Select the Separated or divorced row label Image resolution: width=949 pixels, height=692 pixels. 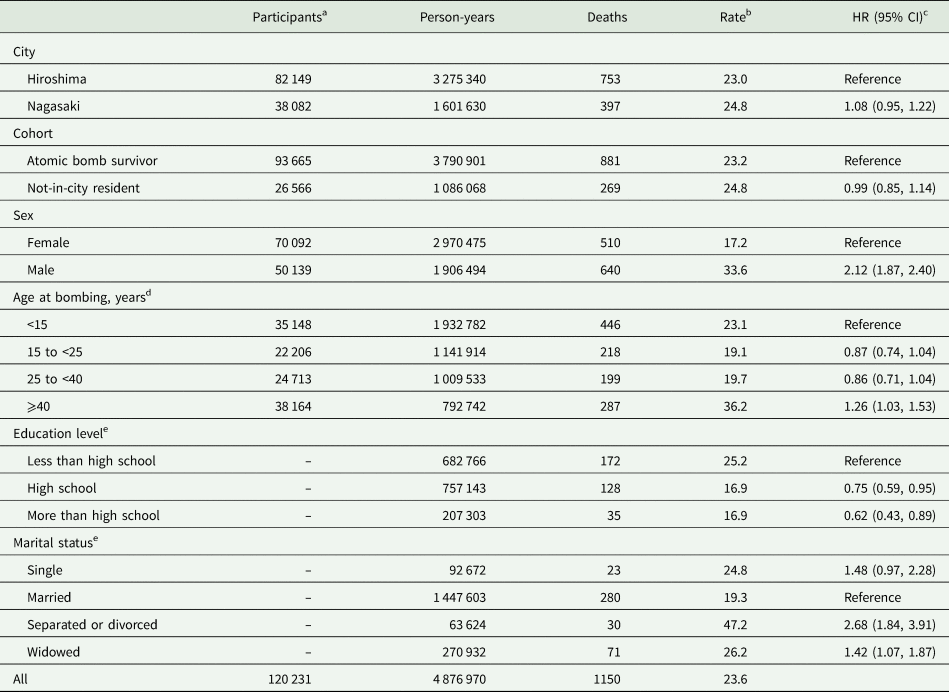[x=94, y=624]
